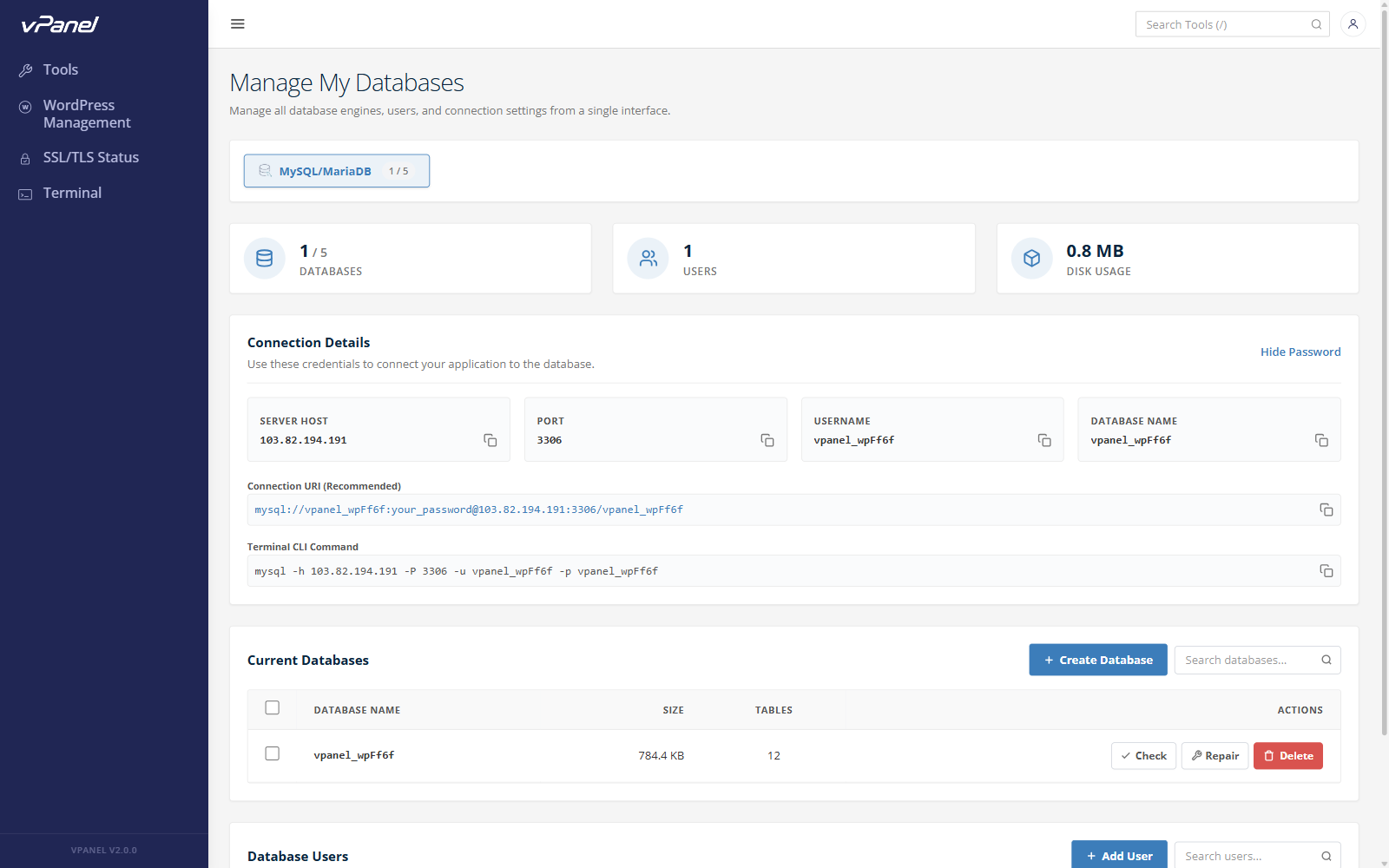Click the page vertical scrollbar

1384,373
